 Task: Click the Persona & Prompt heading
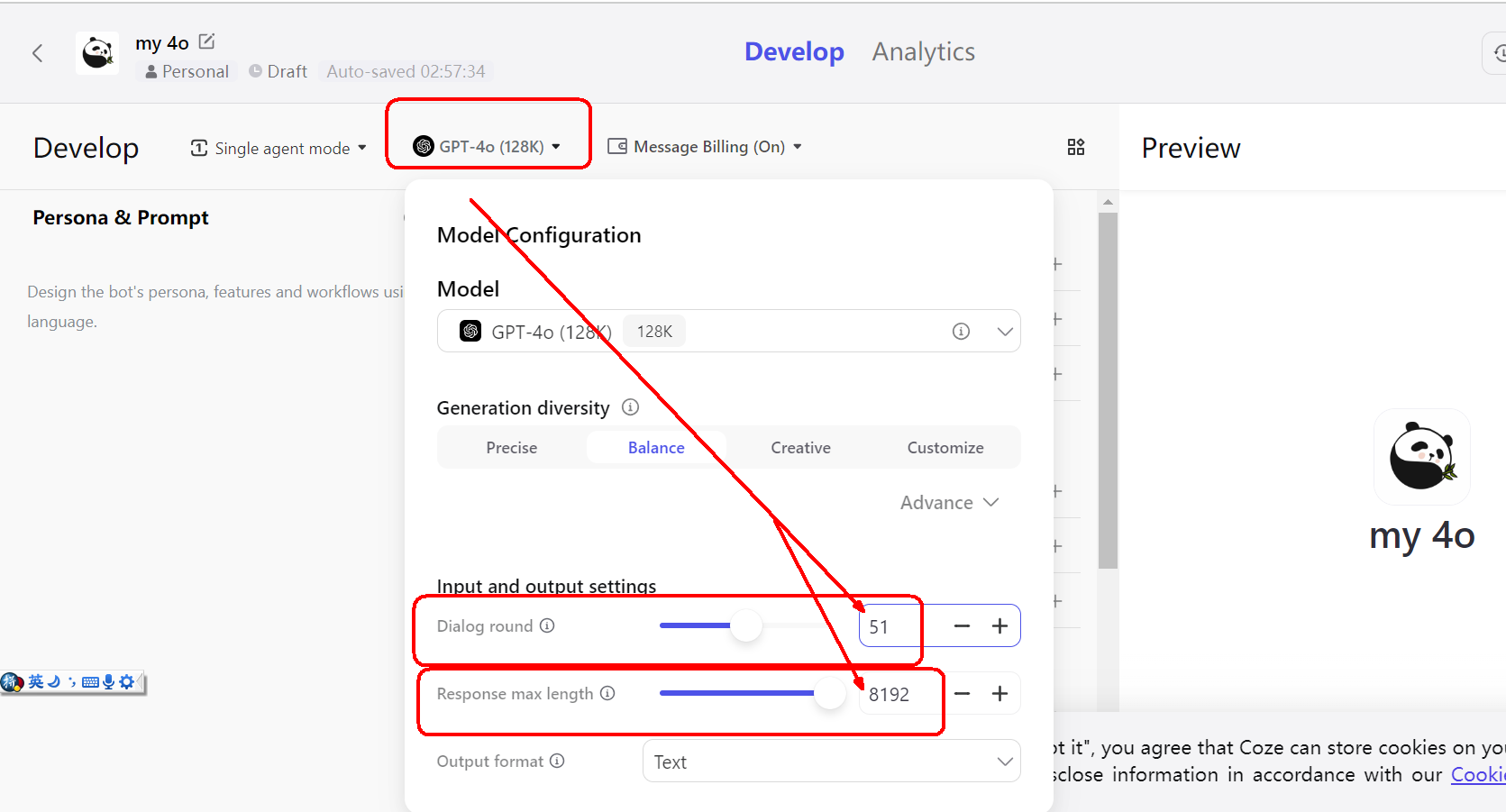point(121,217)
